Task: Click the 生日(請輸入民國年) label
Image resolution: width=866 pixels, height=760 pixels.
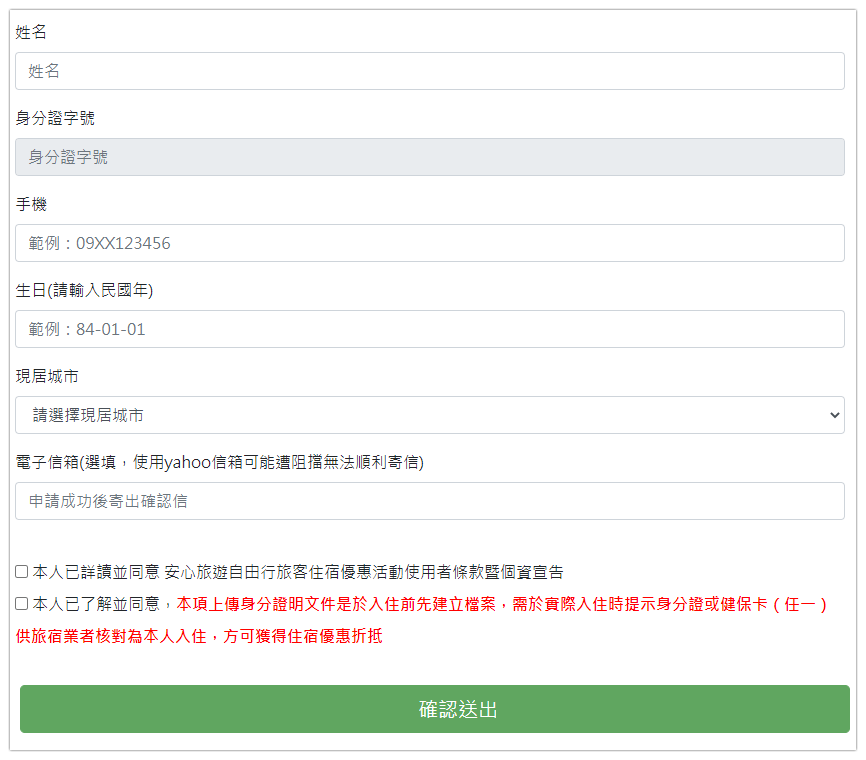Action: pos(84,291)
